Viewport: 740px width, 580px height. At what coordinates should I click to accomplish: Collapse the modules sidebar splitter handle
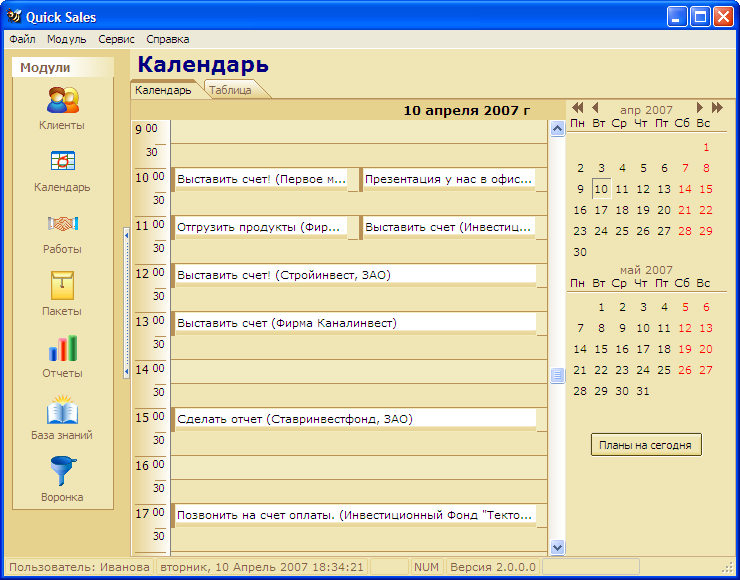pos(126,303)
